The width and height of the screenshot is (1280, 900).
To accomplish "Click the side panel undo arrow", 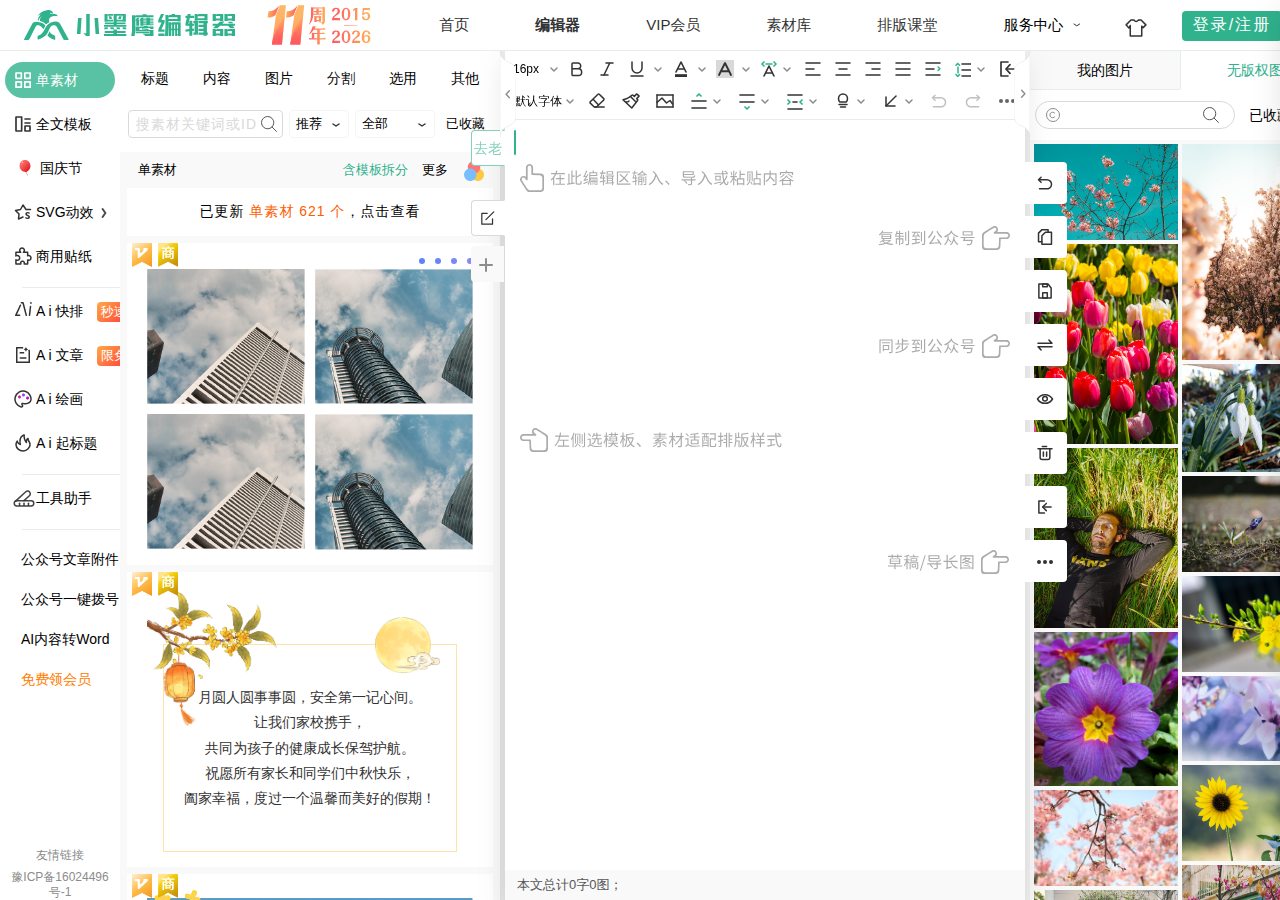I will point(1045,183).
